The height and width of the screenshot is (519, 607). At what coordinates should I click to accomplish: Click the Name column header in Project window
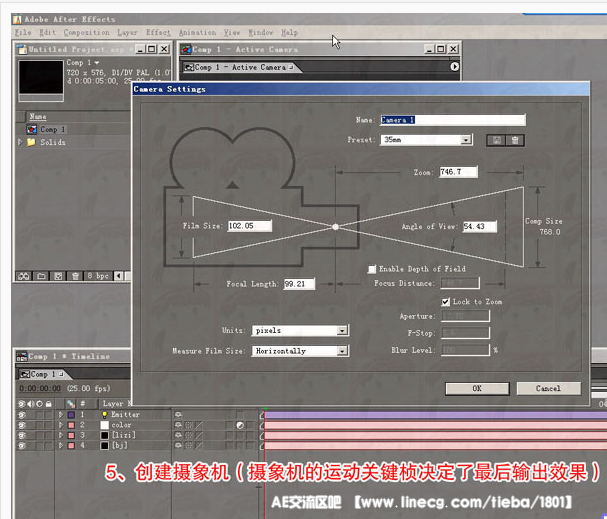point(38,116)
